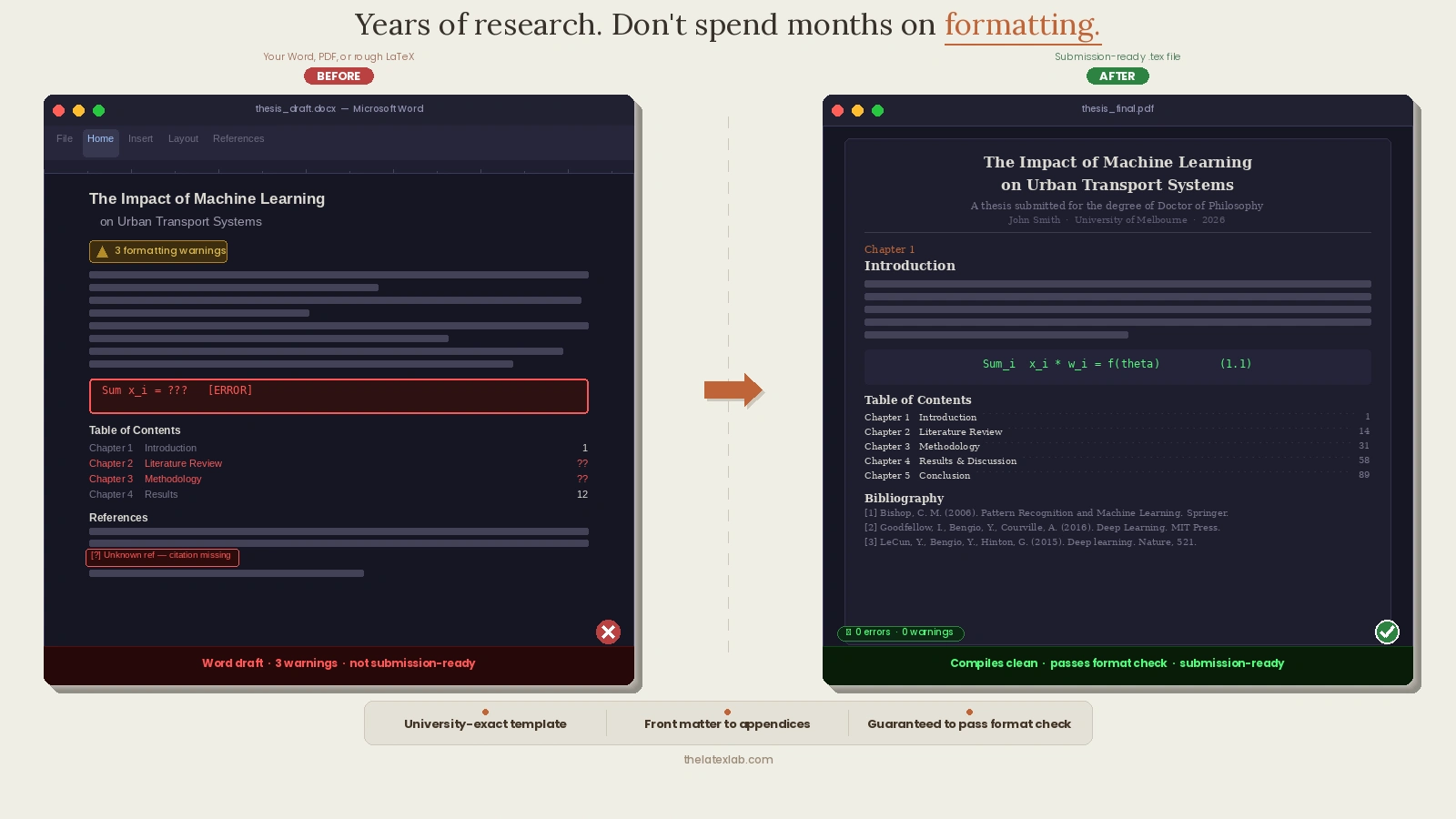This screenshot has width=1456, height=819.
Task: Toggle the dot above University-exact template
Action: coord(485,713)
